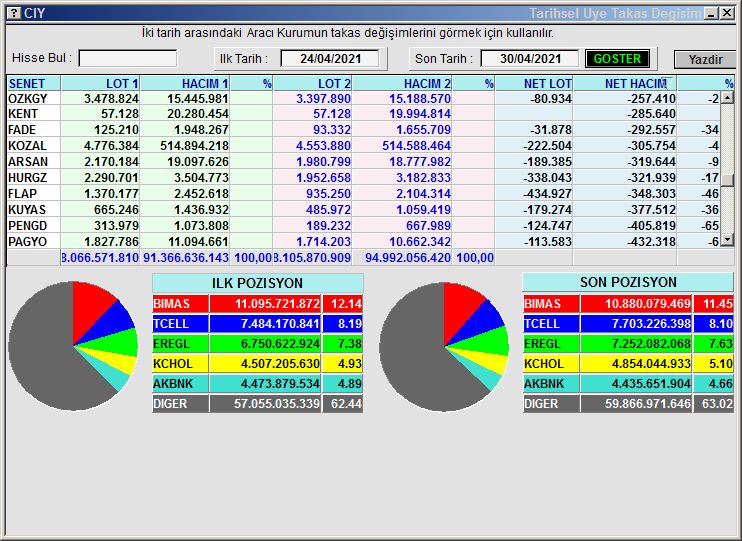This screenshot has width=742, height=541.
Task: Click NET HACIM value -432.318
Action: click(652, 242)
